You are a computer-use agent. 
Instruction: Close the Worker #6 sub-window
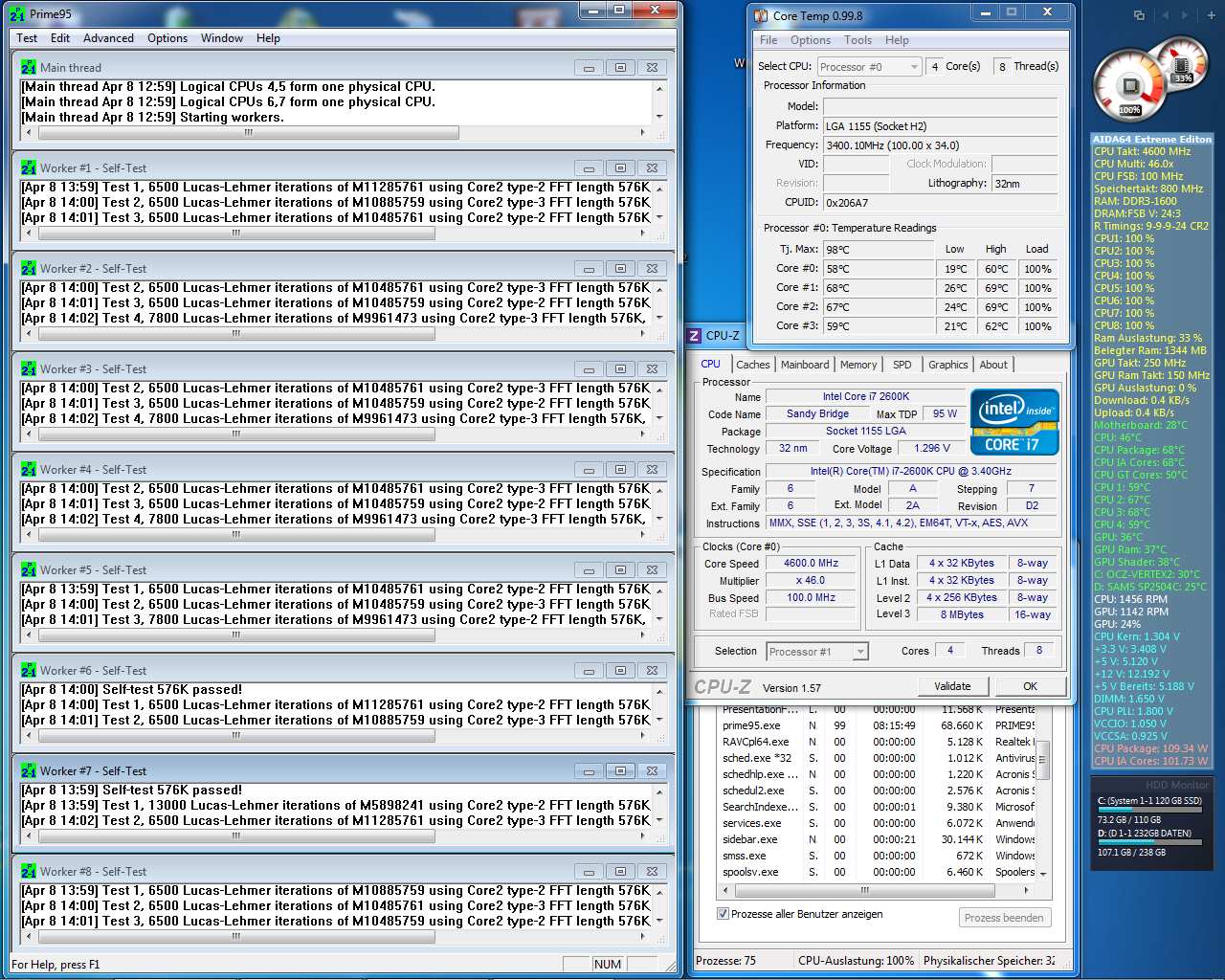point(652,671)
